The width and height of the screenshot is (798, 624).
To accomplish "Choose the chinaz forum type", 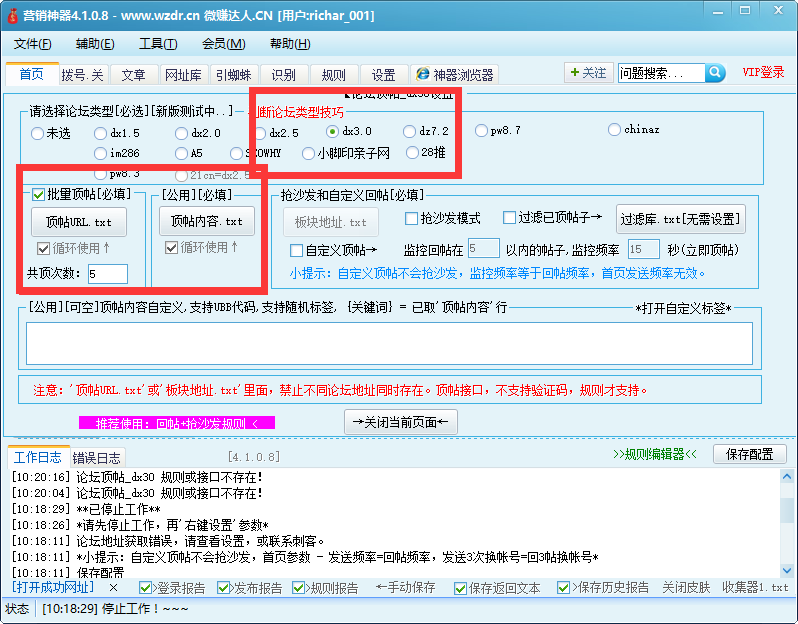I will point(614,130).
